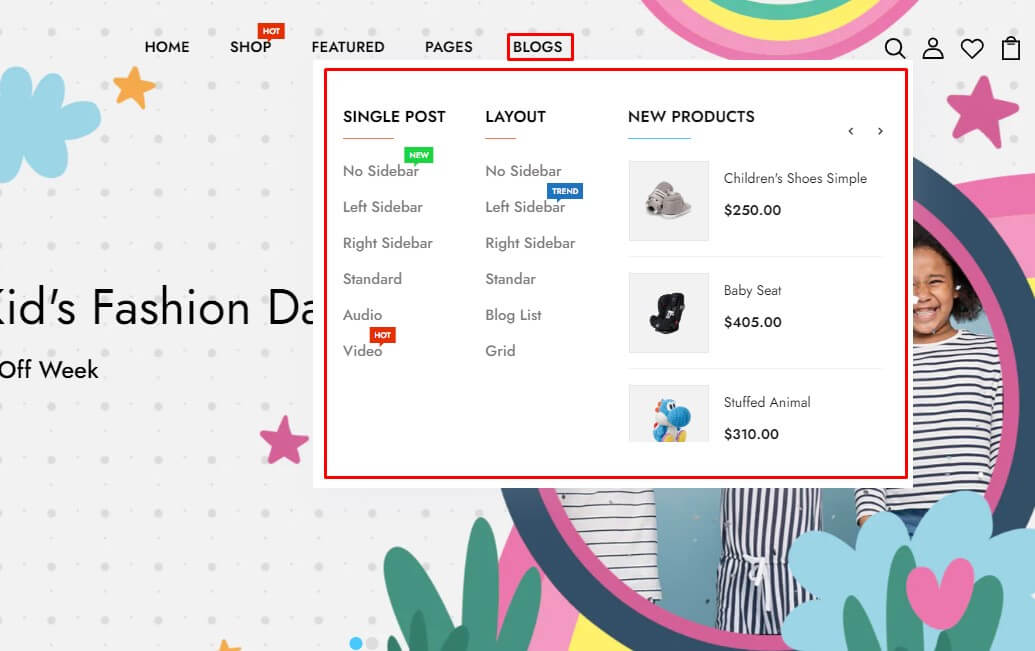Image resolution: width=1035 pixels, height=651 pixels.
Task: Open the search magnifier icon
Action: click(895, 48)
